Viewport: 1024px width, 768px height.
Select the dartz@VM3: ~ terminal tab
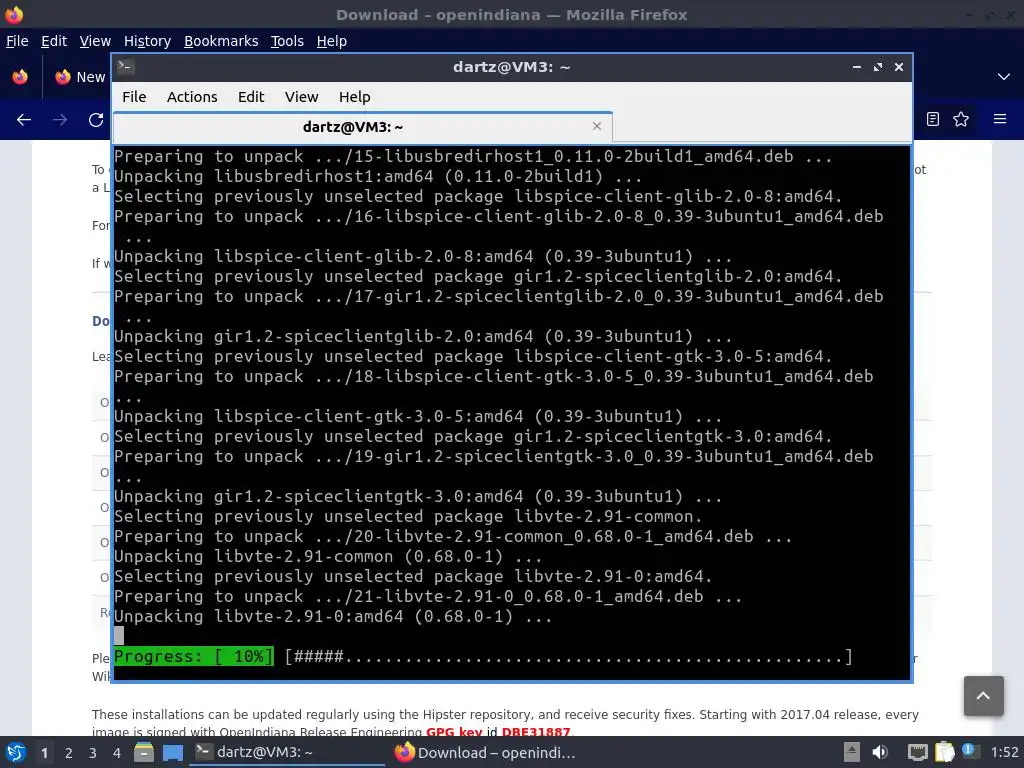[353, 127]
